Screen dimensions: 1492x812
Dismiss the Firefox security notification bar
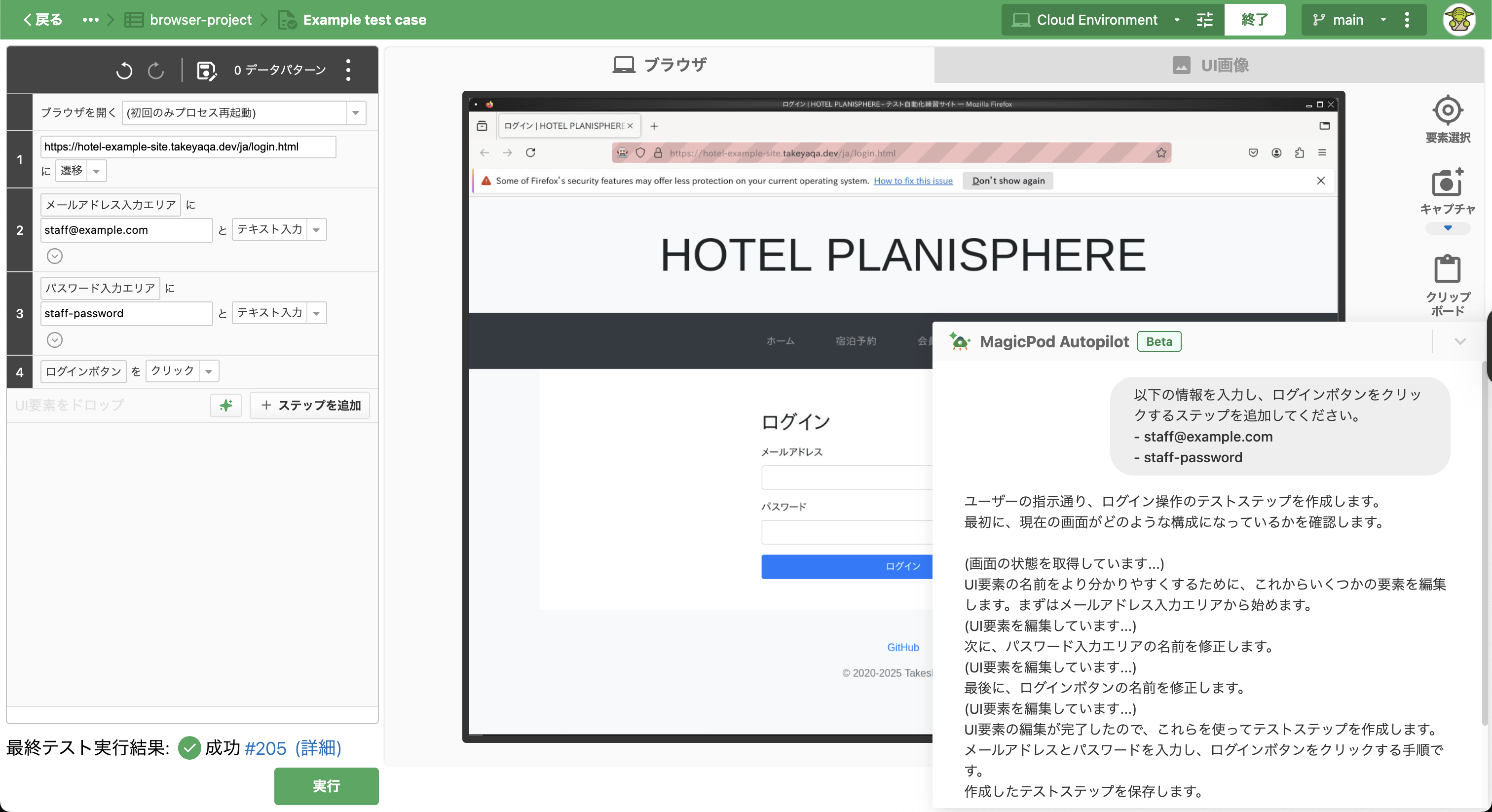pyautogui.click(x=1321, y=180)
